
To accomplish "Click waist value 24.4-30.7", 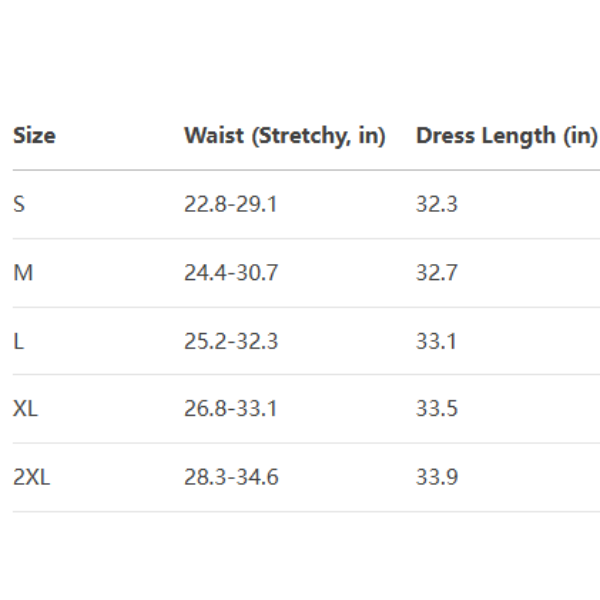I will (x=231, y=273).
